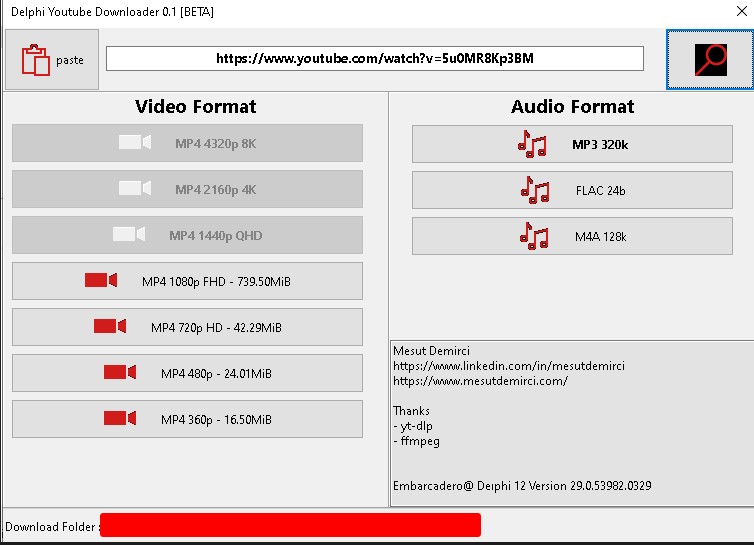The image size is (754, 545).
Task: Pick the MP4 1440p QHD format
Action: [187, 235]
